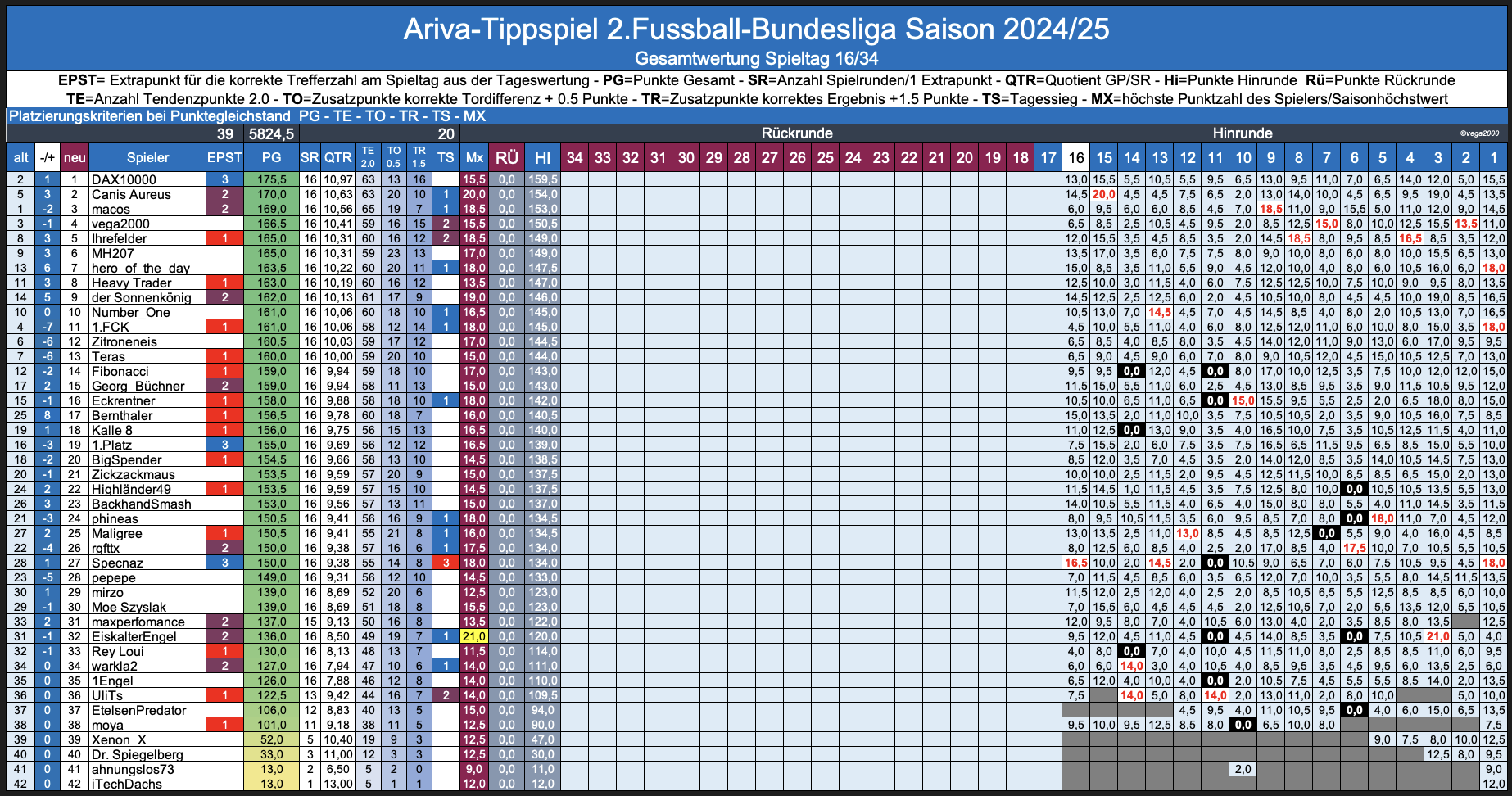Screen dimensions: 1512x796
Task: Click the 'Hinrunde' section heading
Action: coord(1243,133)
